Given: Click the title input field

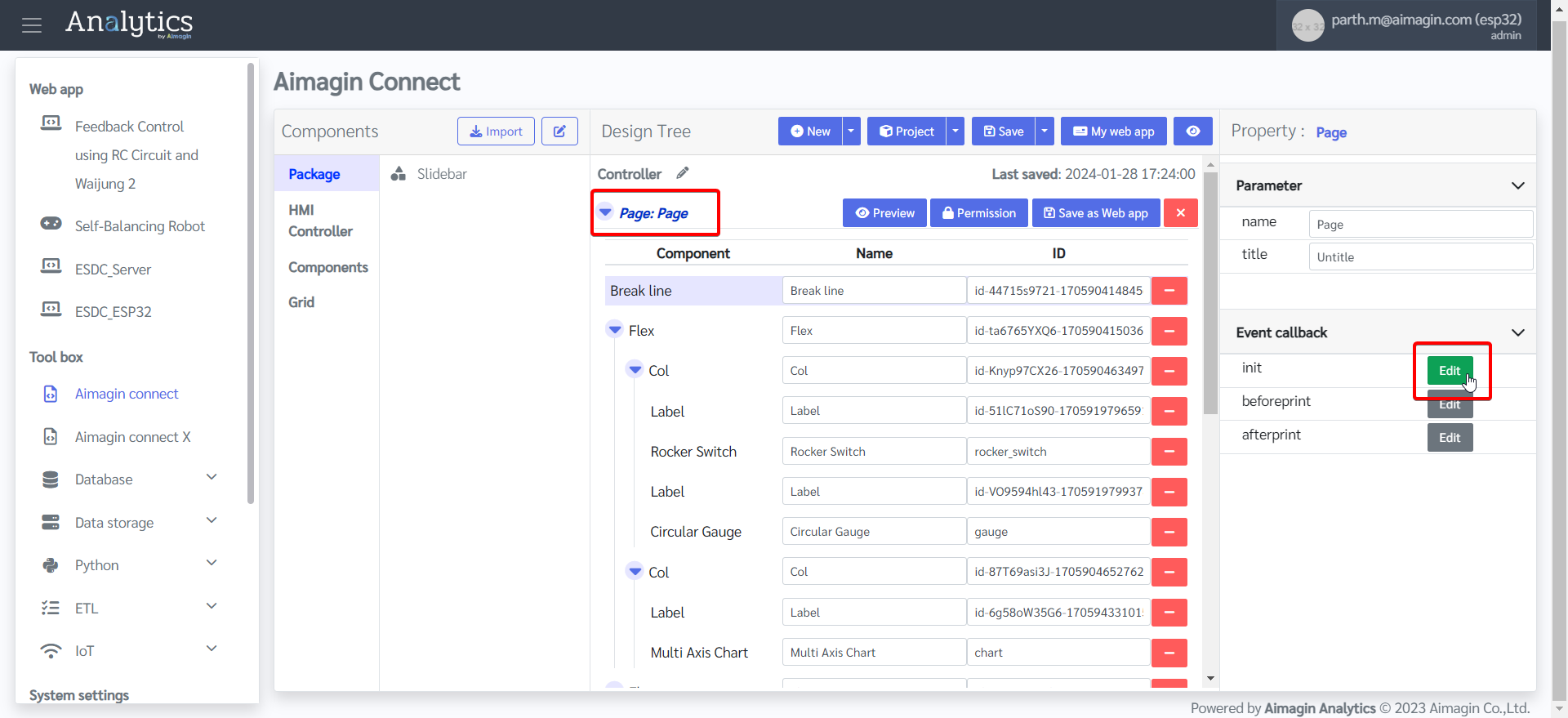Looking at the screenshot, I should [x=1420, y=256].
